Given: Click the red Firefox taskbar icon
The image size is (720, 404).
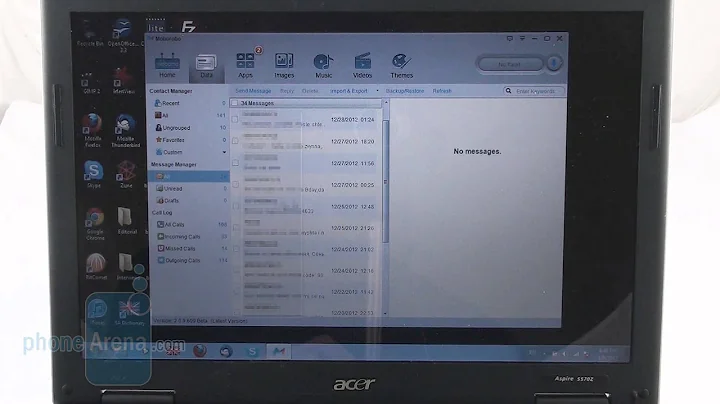Looking at the screenshot, I should pos(199,351).
